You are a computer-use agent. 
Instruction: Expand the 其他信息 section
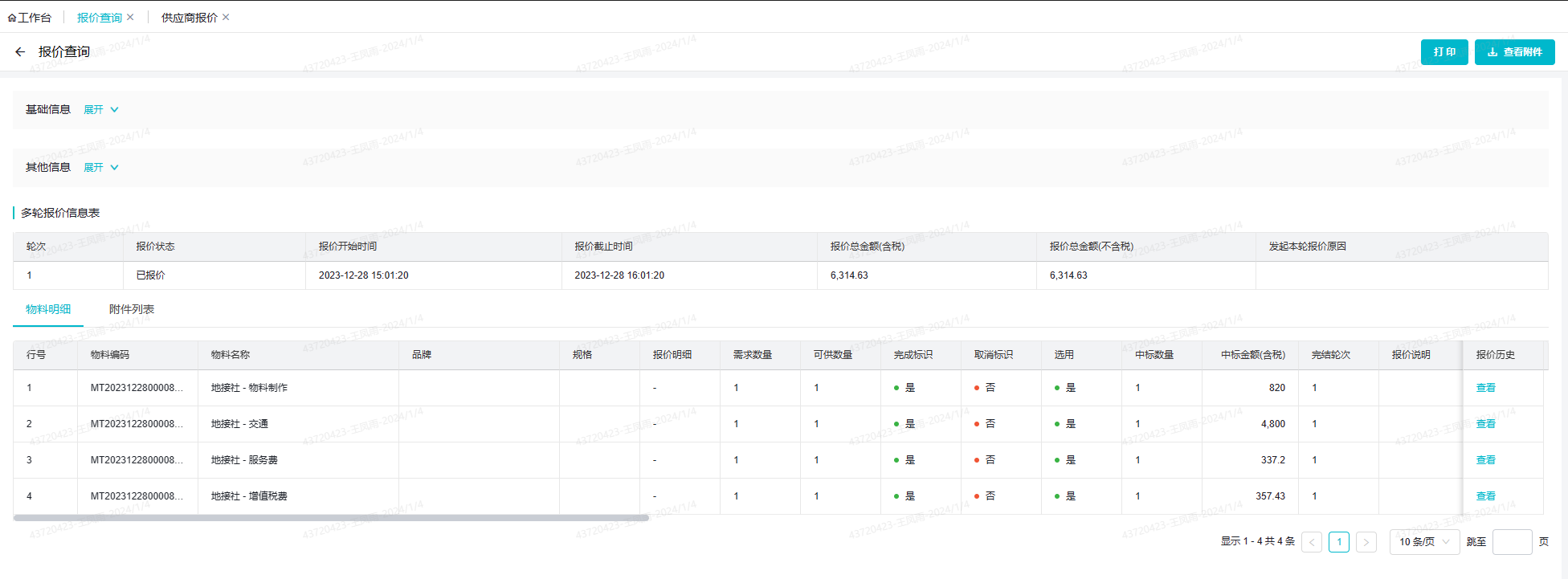(x=100, y=168)
